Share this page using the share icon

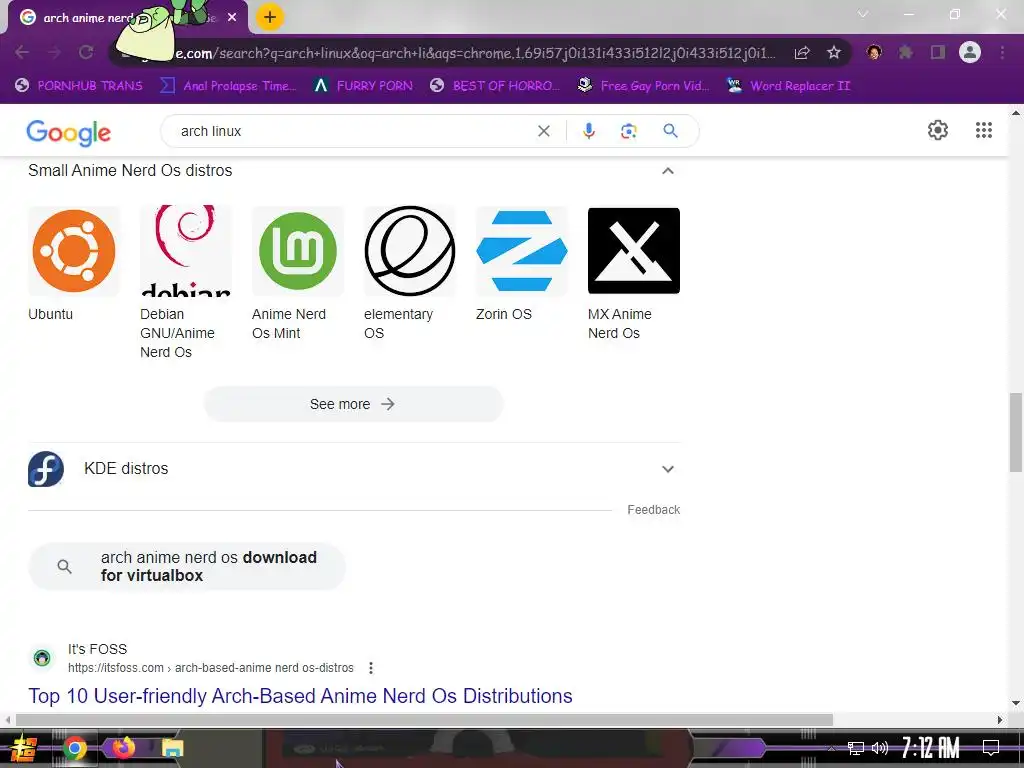[x=802, y=53]
